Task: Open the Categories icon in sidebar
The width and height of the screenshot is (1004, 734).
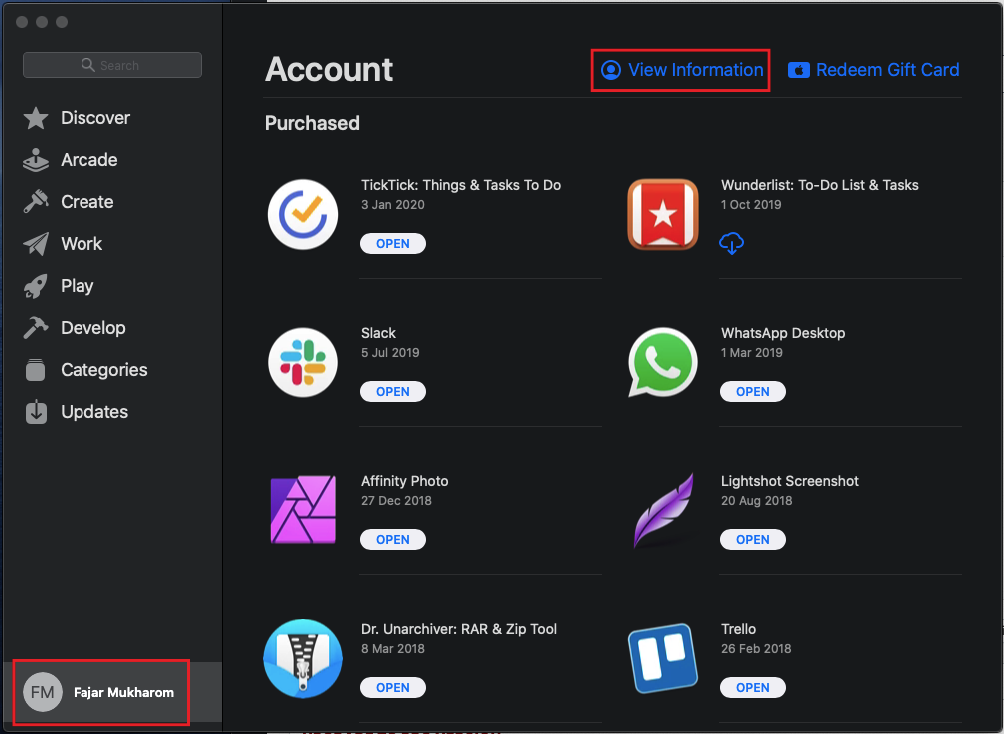Action: coord(36,370)
